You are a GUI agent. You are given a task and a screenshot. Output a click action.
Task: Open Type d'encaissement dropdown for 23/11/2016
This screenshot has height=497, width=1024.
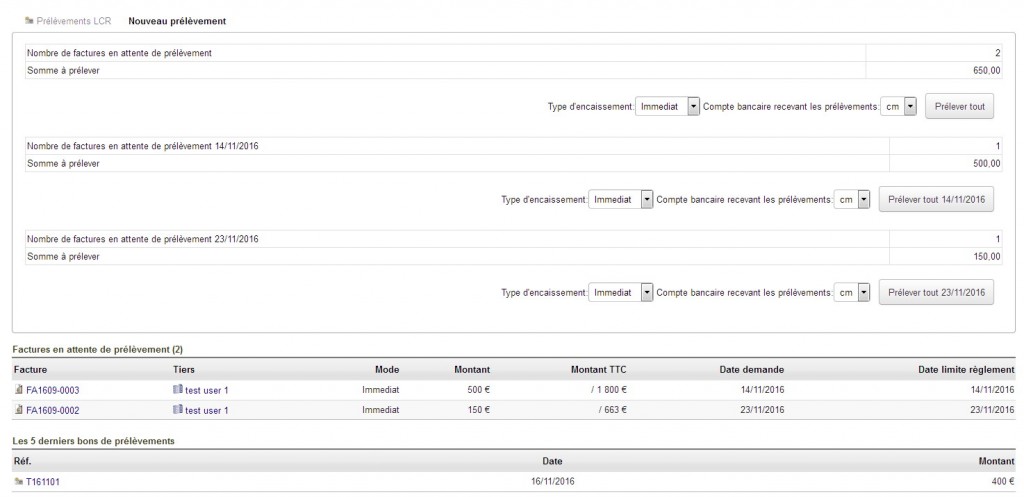point(620,293)
